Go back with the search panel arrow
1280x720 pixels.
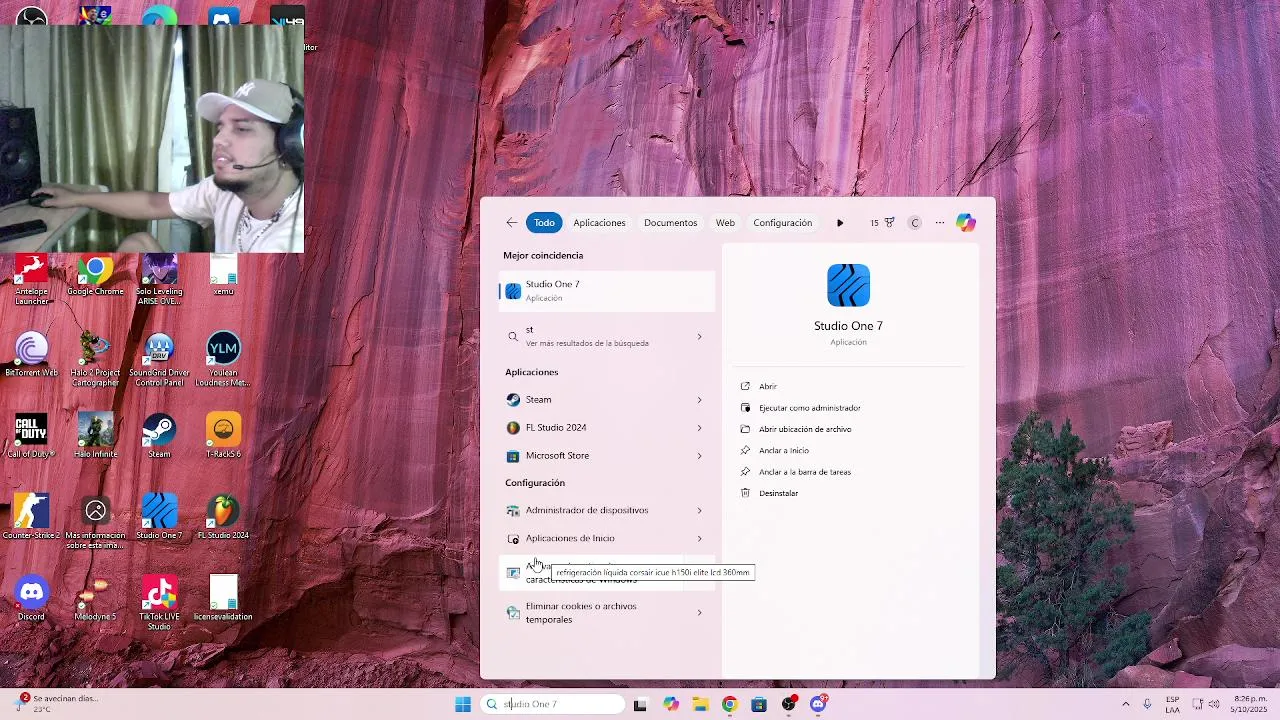(x=512, y=223)
